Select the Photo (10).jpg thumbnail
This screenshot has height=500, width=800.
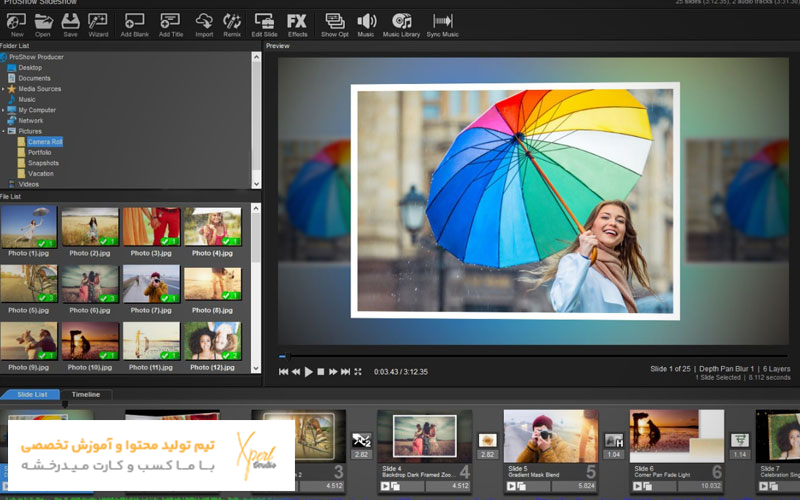click(90, 341)
